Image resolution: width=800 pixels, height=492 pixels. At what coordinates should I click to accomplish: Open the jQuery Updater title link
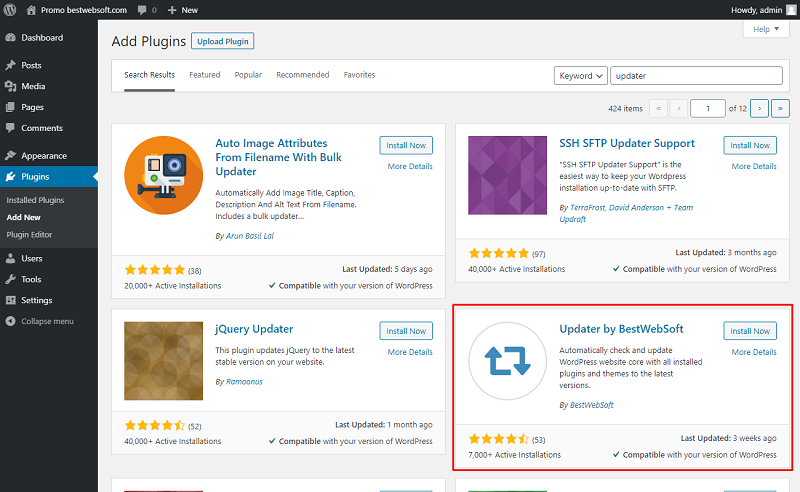[254, 329]
